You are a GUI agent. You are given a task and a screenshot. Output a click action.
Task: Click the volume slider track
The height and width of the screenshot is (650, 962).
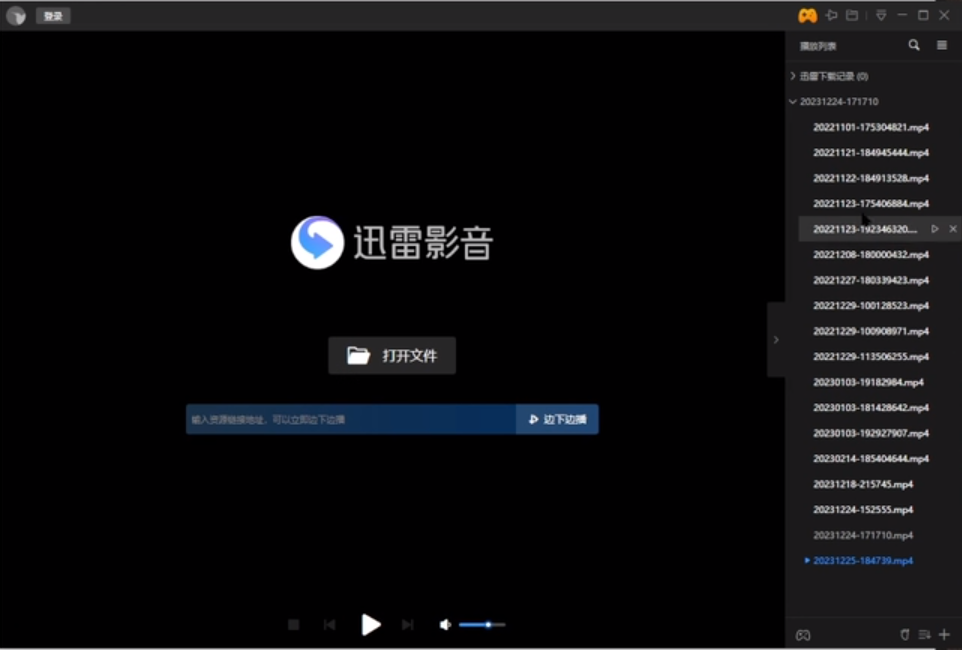click(482, 625)
